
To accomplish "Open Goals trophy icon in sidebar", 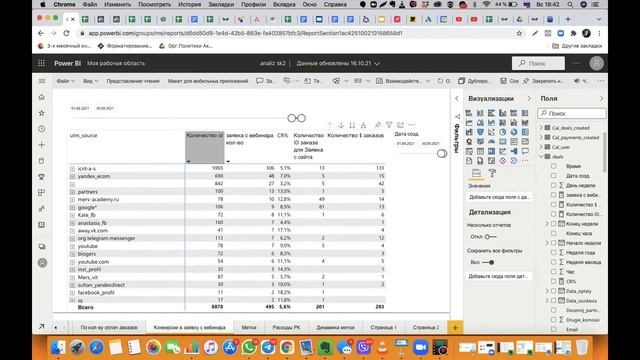I will pyautogui.click(x=42, y=177).
